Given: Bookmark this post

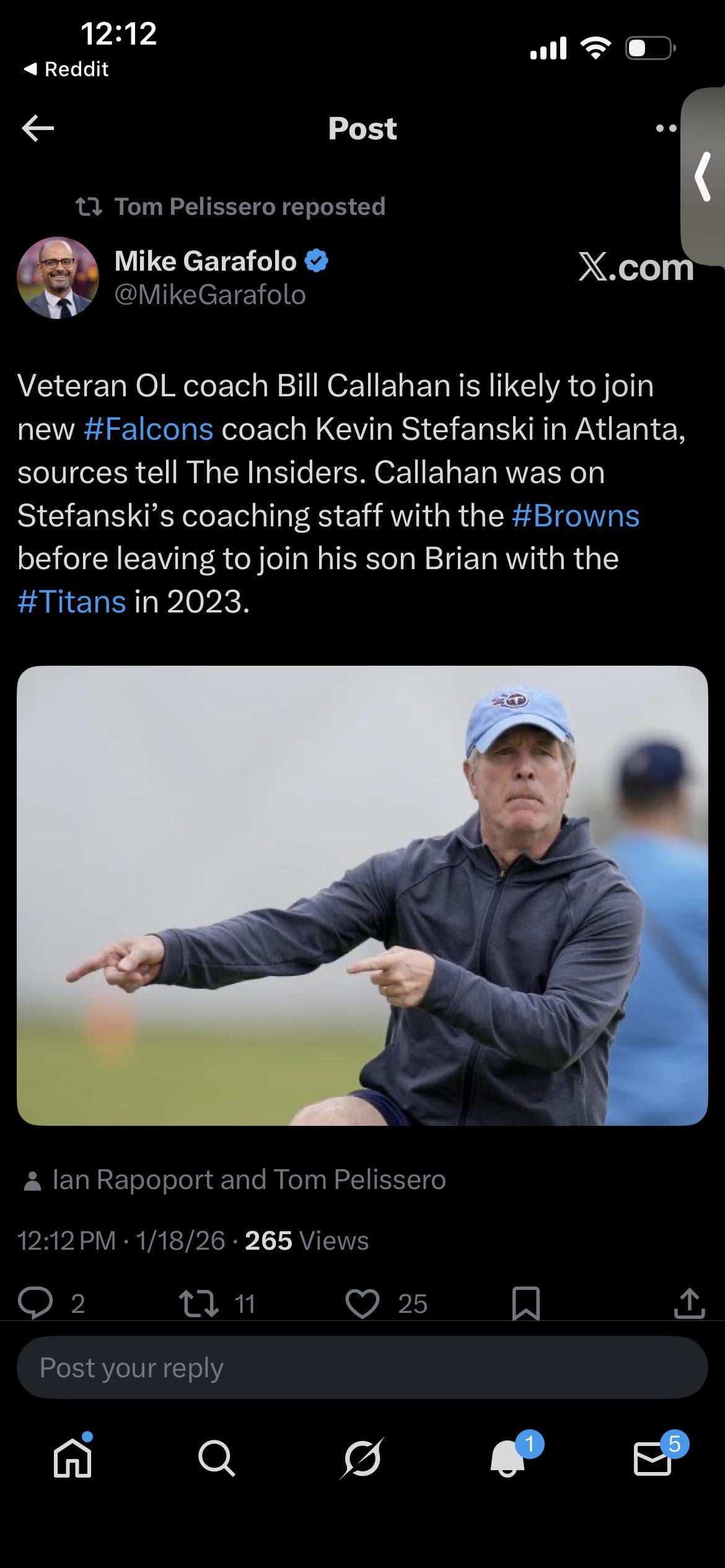Looking at the screenshot, I should tap(526, 1303).
